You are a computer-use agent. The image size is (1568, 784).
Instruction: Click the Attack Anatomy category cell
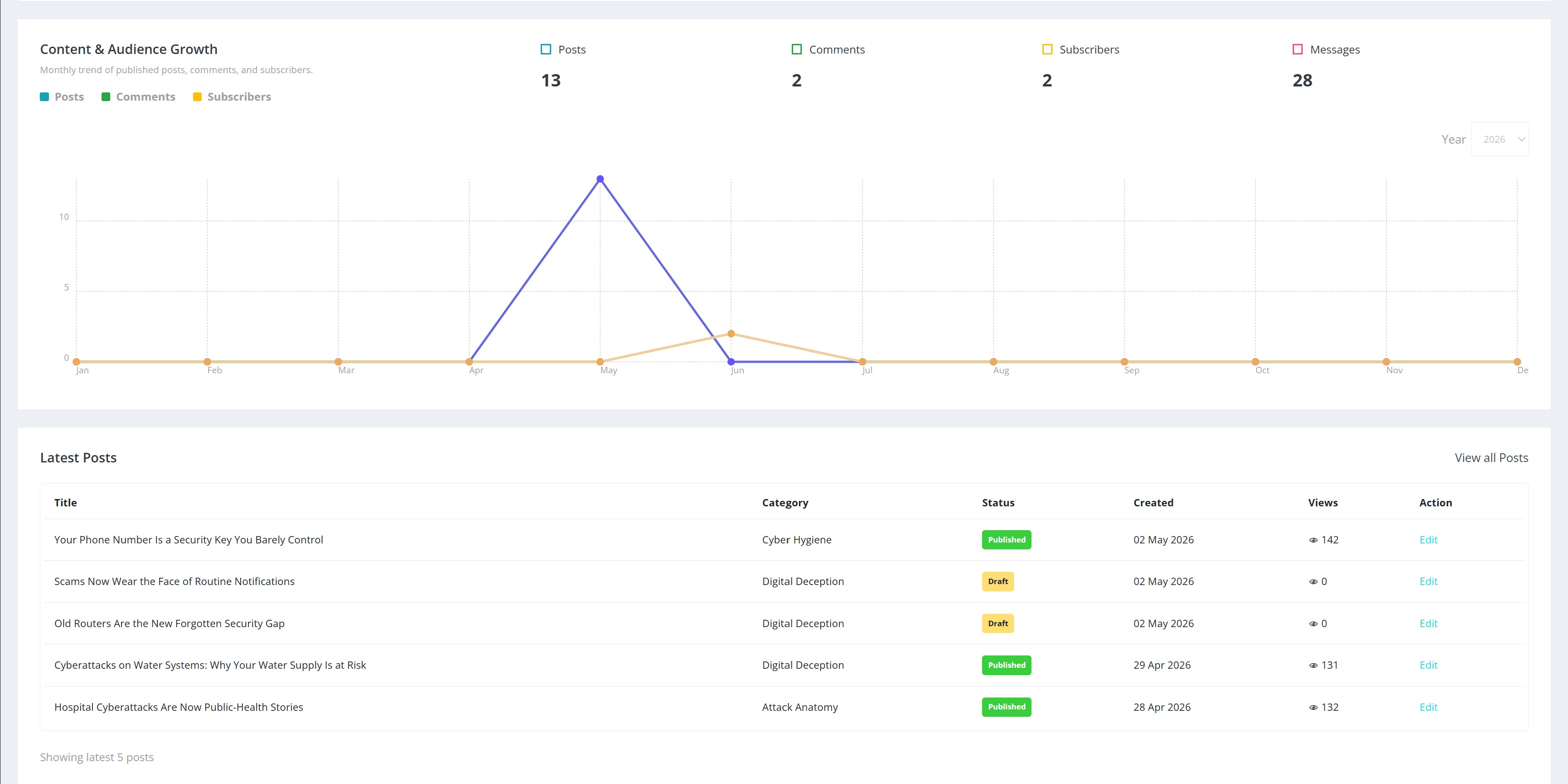pos(800,707)
